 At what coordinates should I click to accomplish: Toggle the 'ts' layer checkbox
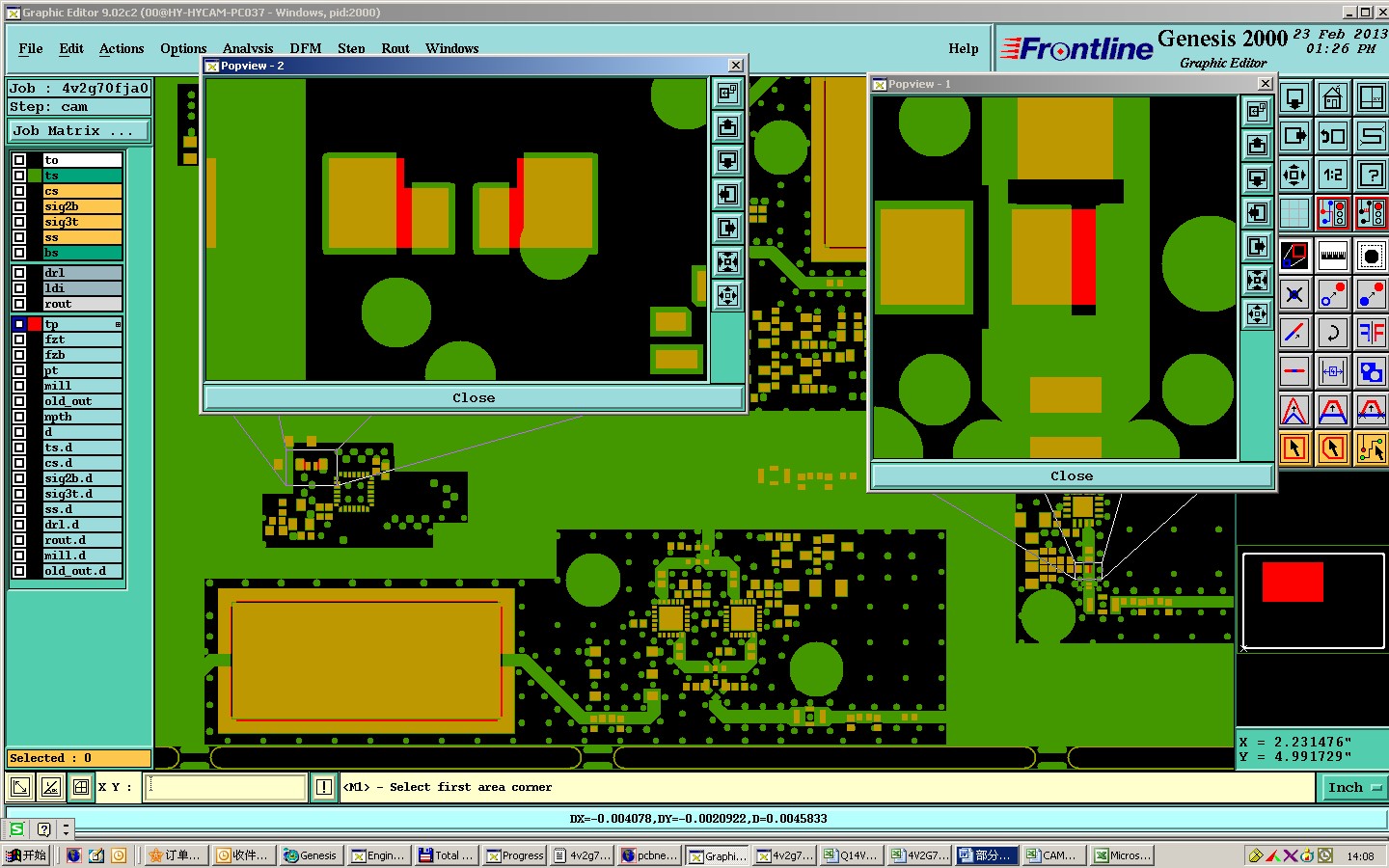19,176
